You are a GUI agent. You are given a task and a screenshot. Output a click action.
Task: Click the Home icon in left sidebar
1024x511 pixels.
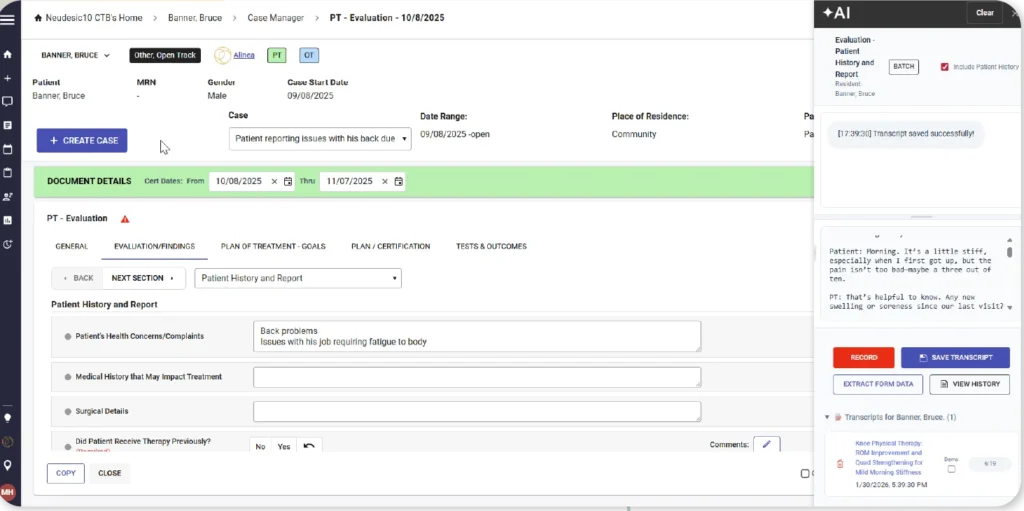click(8, 54)
